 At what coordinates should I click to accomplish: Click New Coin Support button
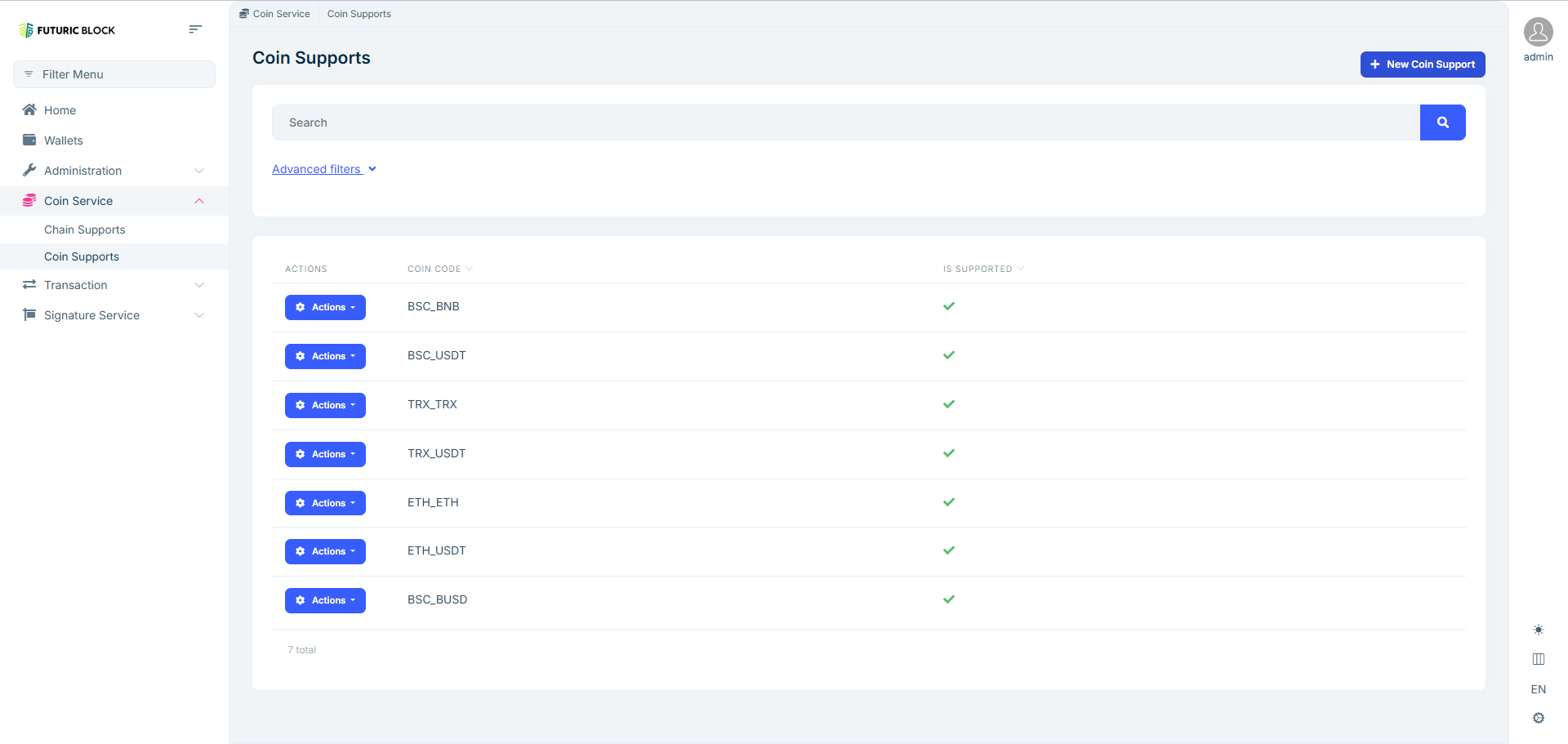click(x=1422, y=65)
